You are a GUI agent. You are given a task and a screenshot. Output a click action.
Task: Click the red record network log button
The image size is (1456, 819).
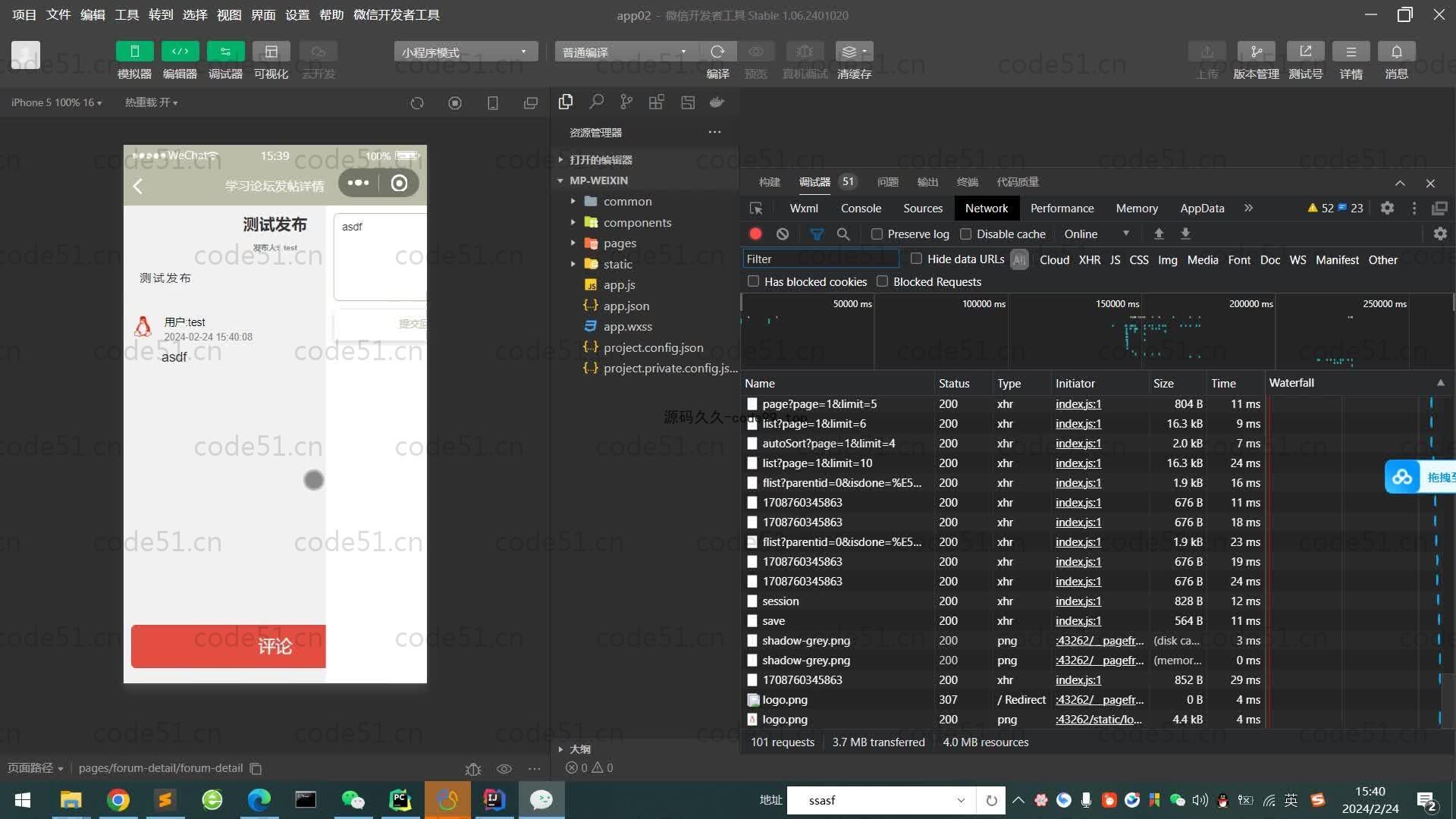click(755, 234)
